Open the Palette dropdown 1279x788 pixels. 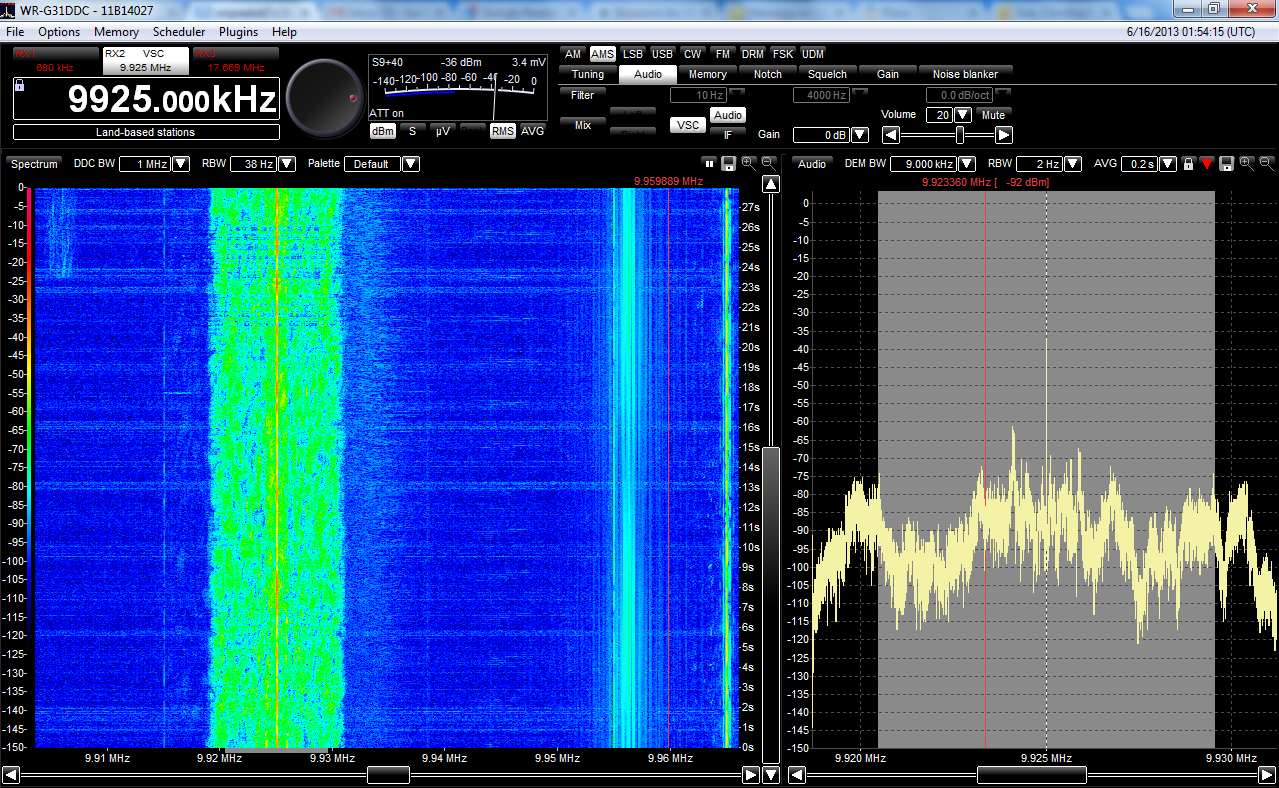[411, 164]
